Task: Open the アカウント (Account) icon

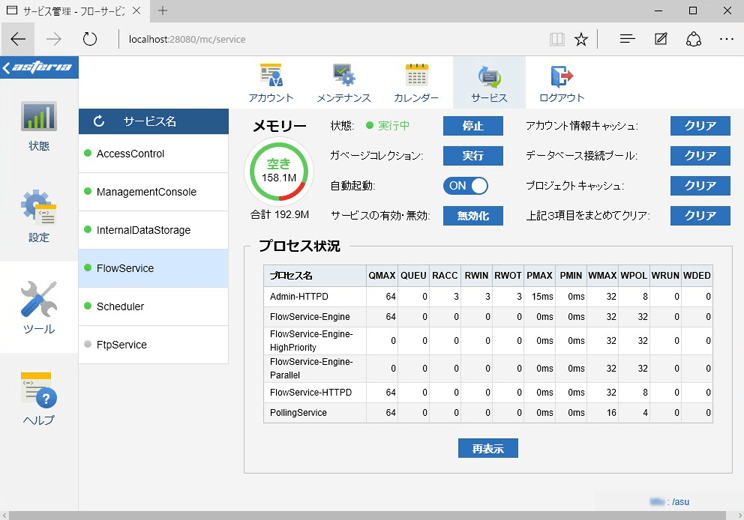Action: pyautogui.click(x=271, y=78)
